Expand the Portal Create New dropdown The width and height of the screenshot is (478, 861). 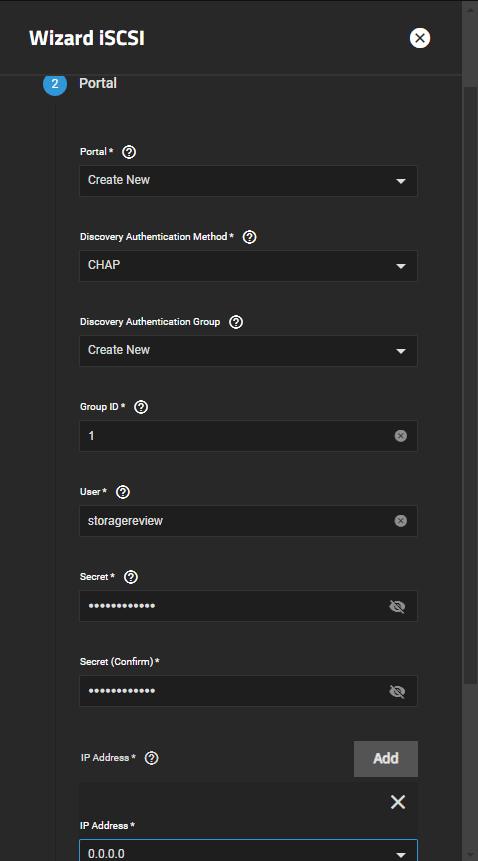[249, 181]
